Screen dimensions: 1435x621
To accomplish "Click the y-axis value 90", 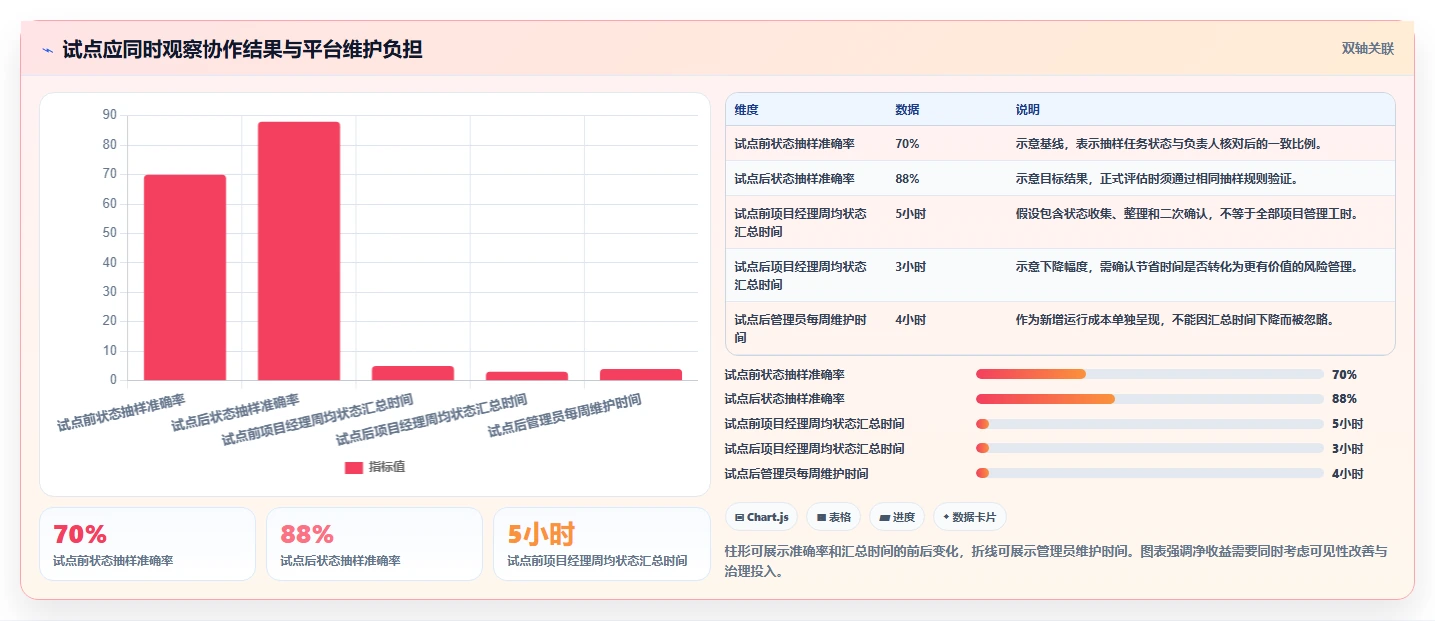I will (110, 115).
